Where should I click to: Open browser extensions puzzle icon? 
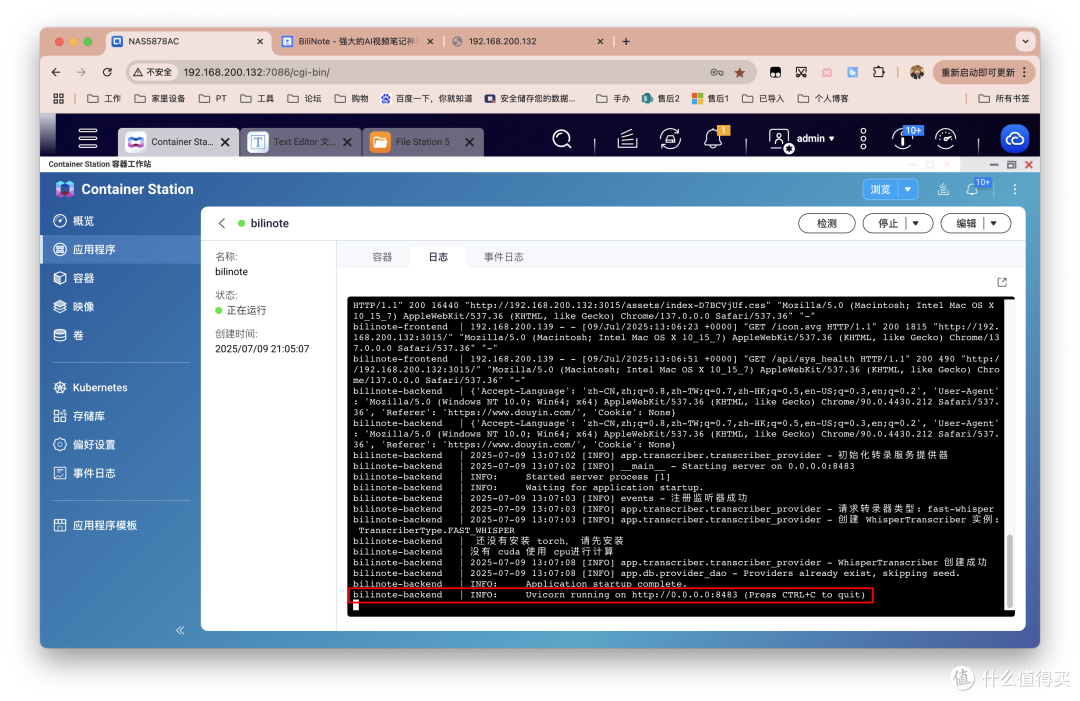pyautogui.click(x=878, y=72)
